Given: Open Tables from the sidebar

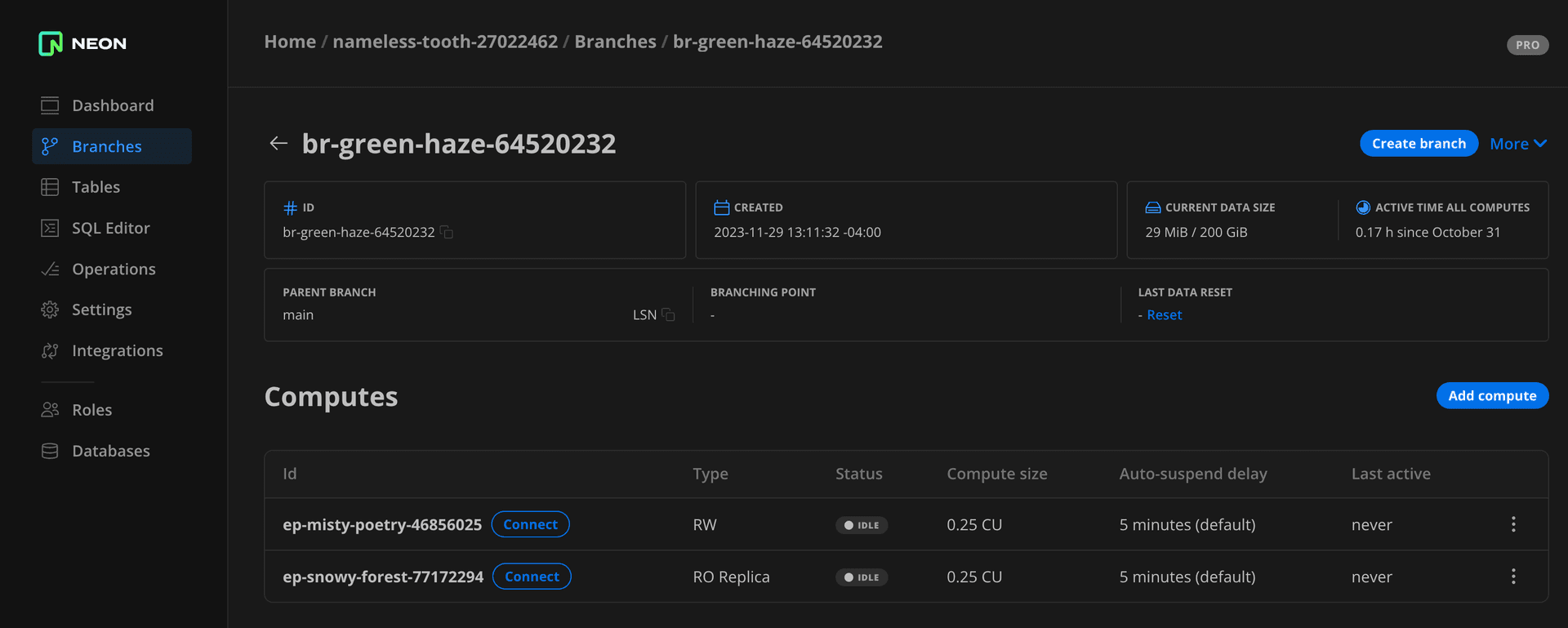Looking at the screenshot, I should [96, 187].
